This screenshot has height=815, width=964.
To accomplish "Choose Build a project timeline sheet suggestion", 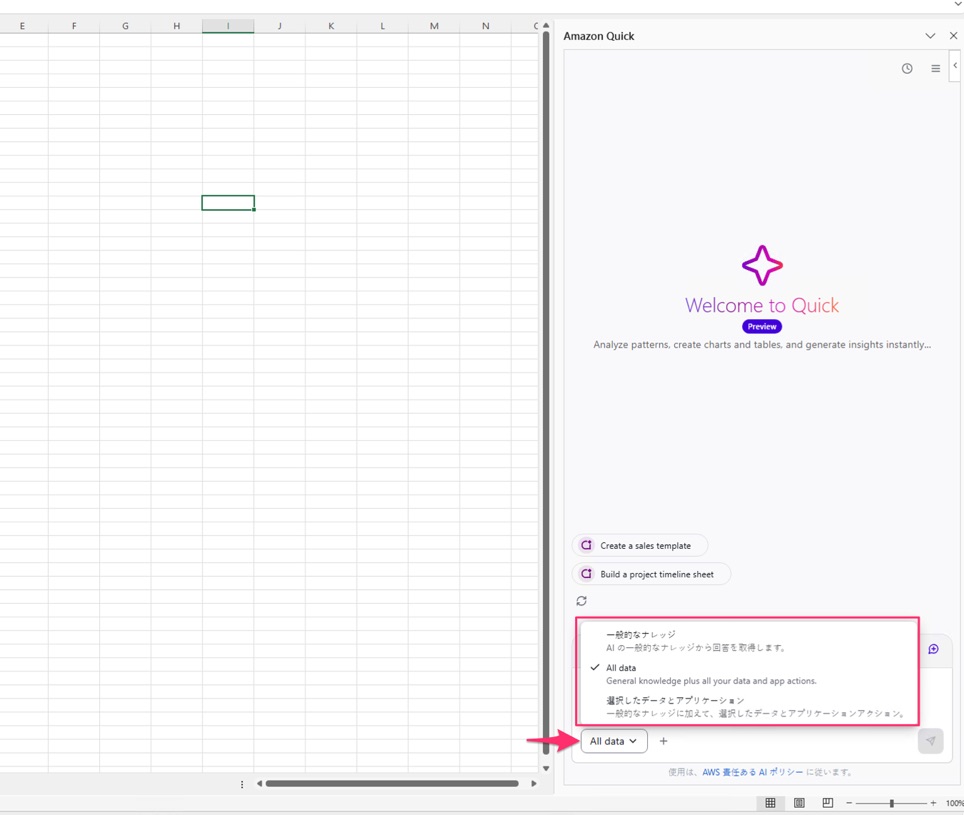I will (651, 574).
